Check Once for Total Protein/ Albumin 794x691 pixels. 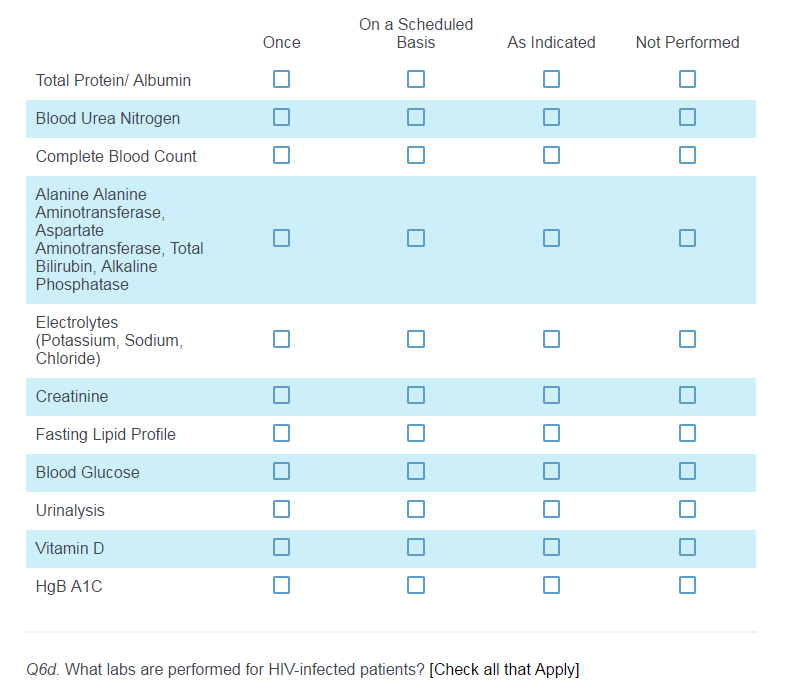point(281,79)
